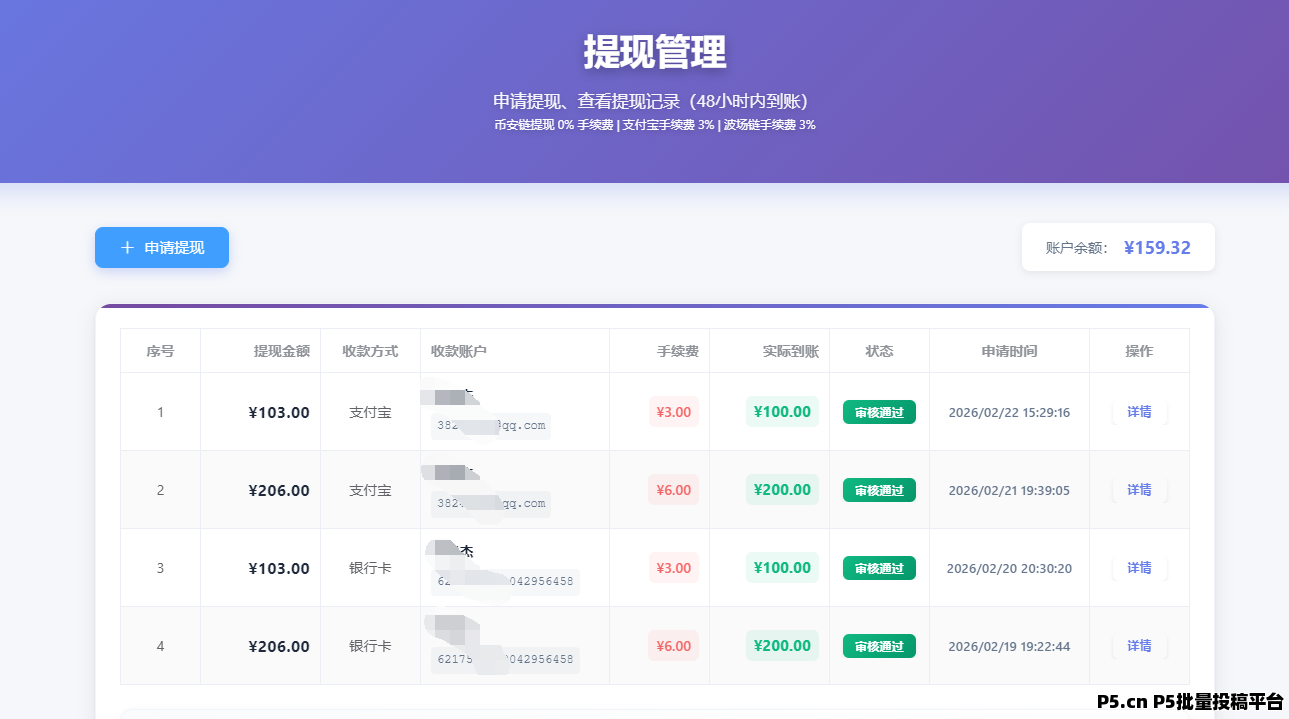This screenshot has height=719, width=1289.
Task: Click the plus icon on 申请提现 button
Action: (126, 247)
